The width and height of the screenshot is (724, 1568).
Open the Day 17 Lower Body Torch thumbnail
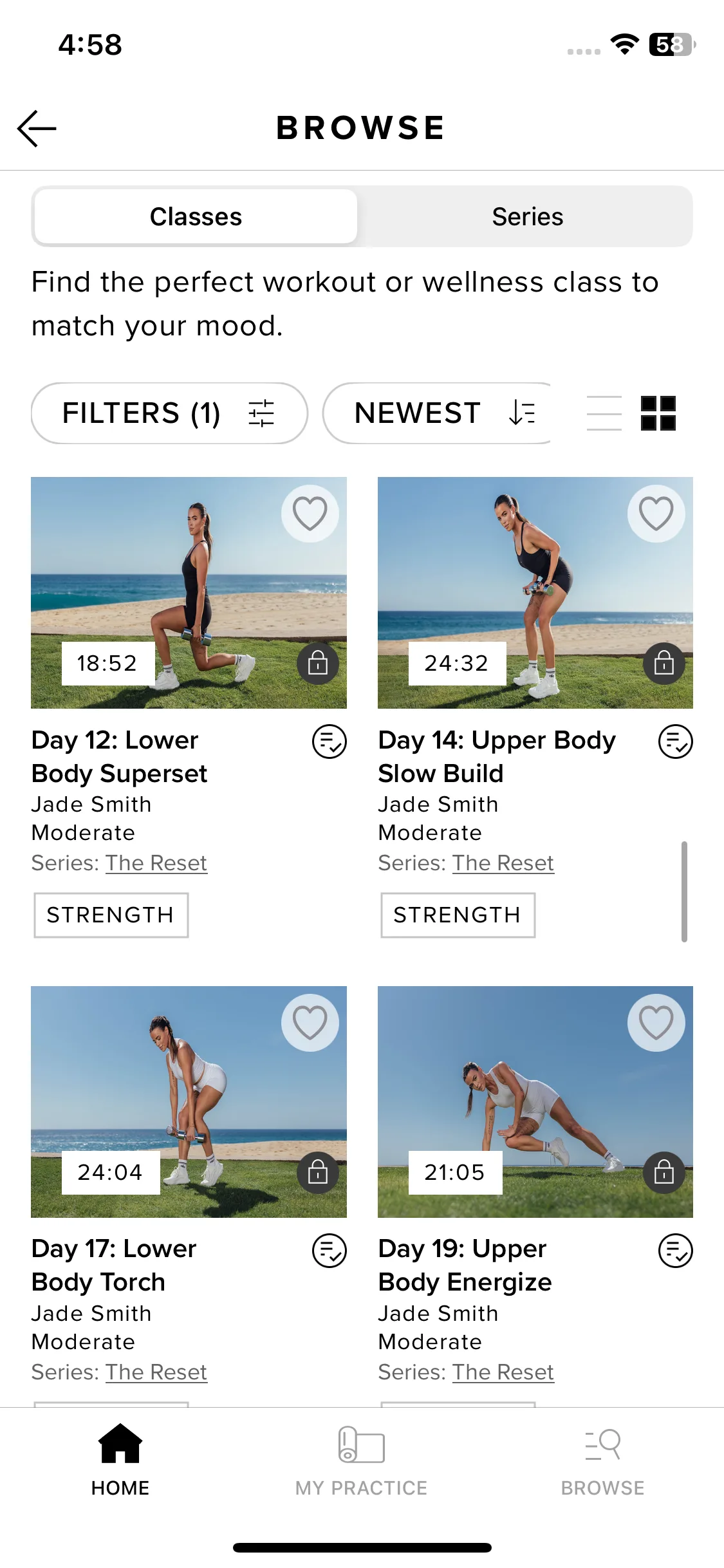[x=189, y=1101]
